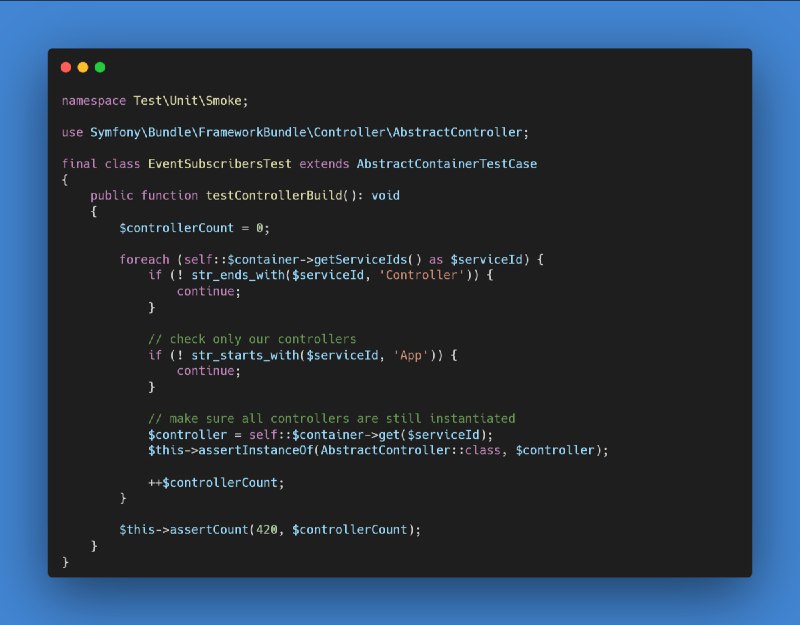
Task: Click the 'assertCount' method call
Action: (x=209, y=530)
